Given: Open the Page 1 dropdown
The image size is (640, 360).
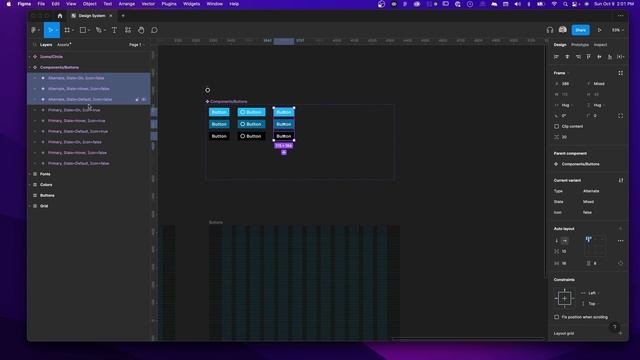Looking at the screenshot, I should pyautogui.click(x=137, y=45).
